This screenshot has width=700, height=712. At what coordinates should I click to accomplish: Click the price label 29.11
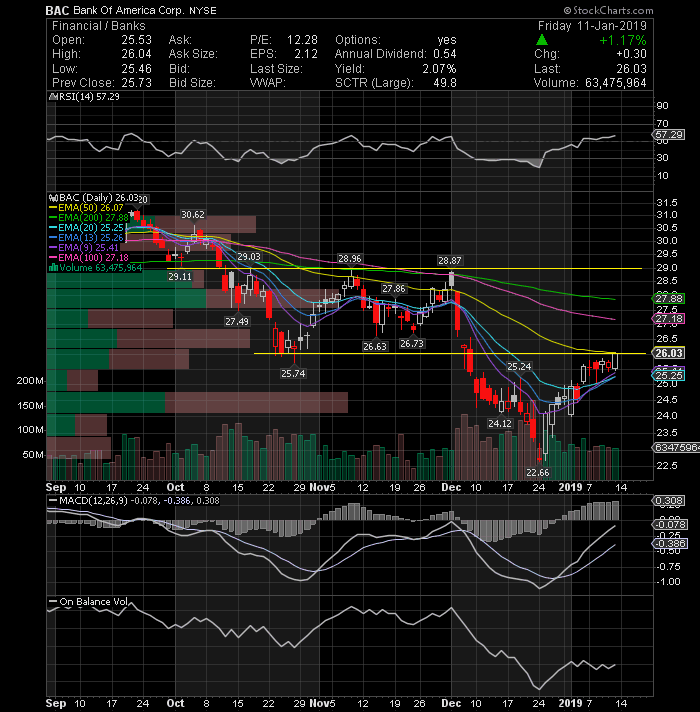[x=180, y=276]
